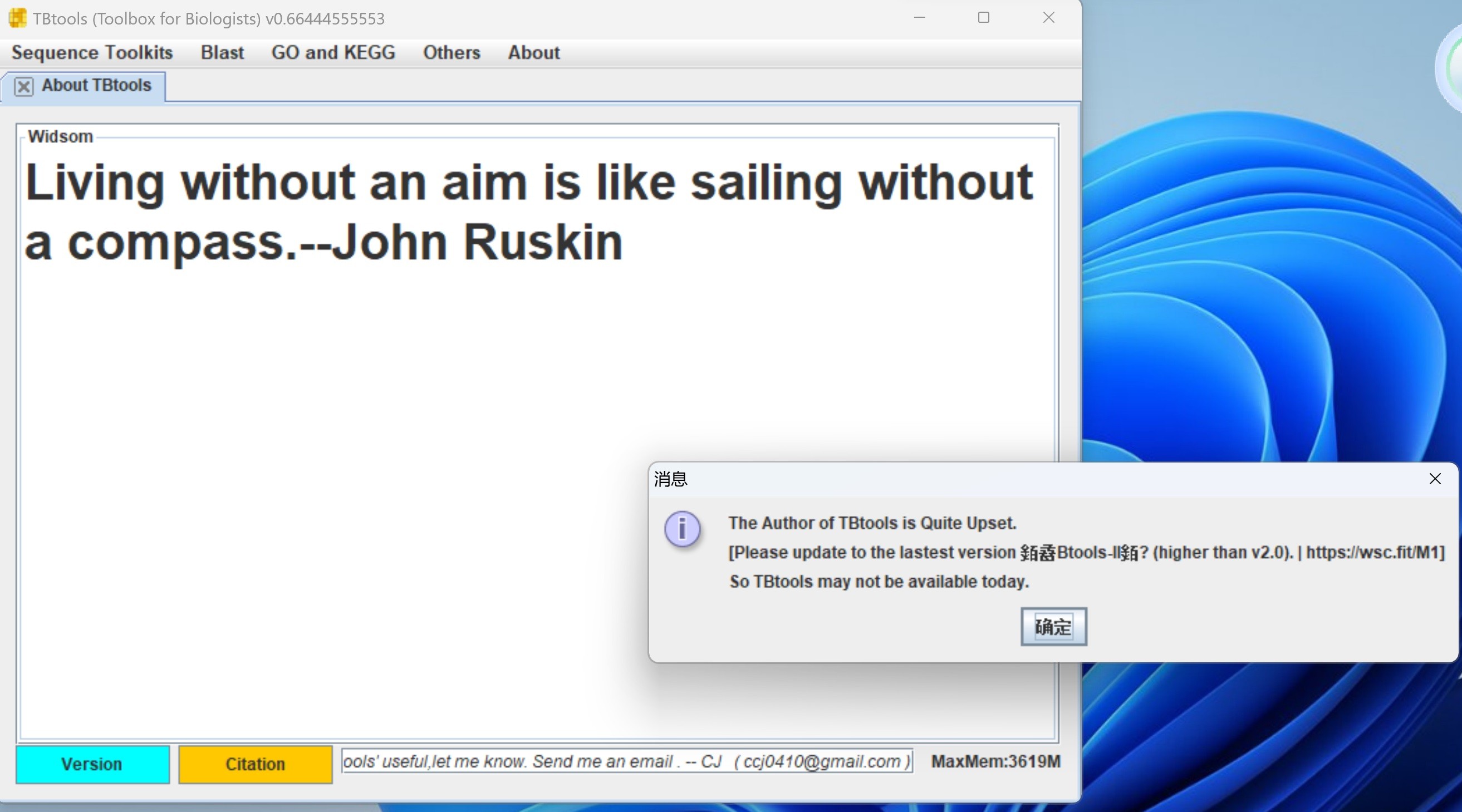Open the GO and KEGG menu

click(333, 52)
